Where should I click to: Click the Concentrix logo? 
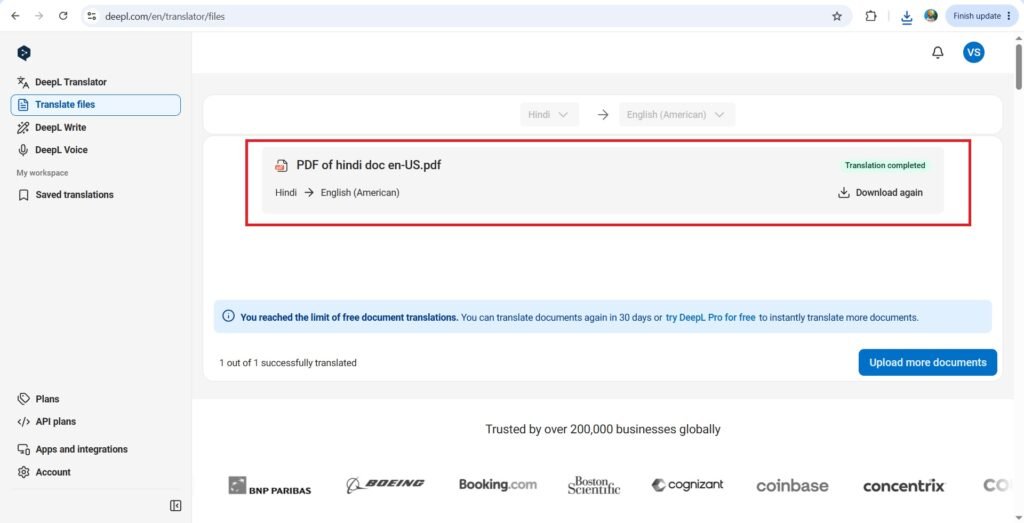pos(904,486)
